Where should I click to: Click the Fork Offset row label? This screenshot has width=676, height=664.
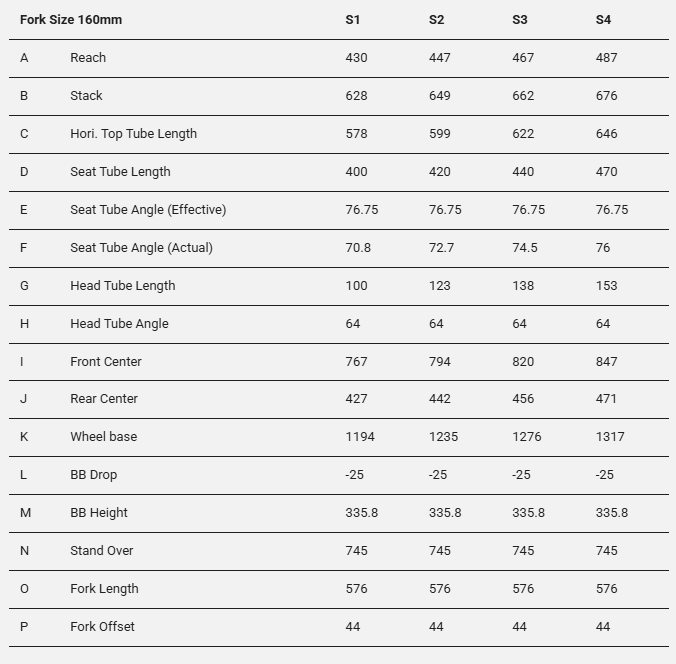point(102,627)
